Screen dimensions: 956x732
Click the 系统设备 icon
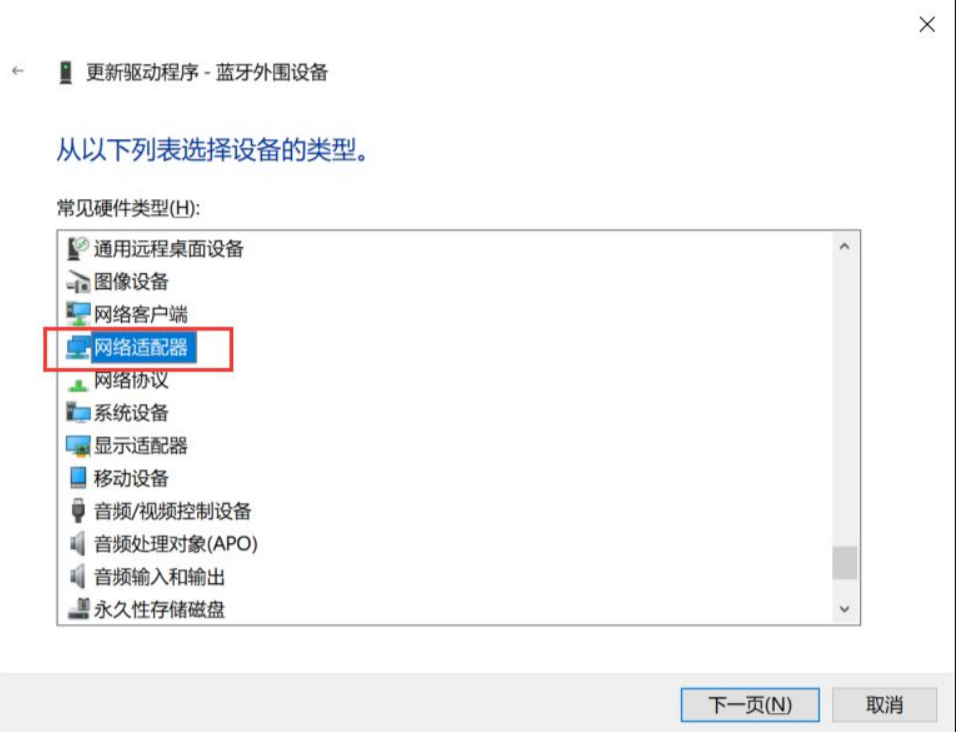(78, 413)
